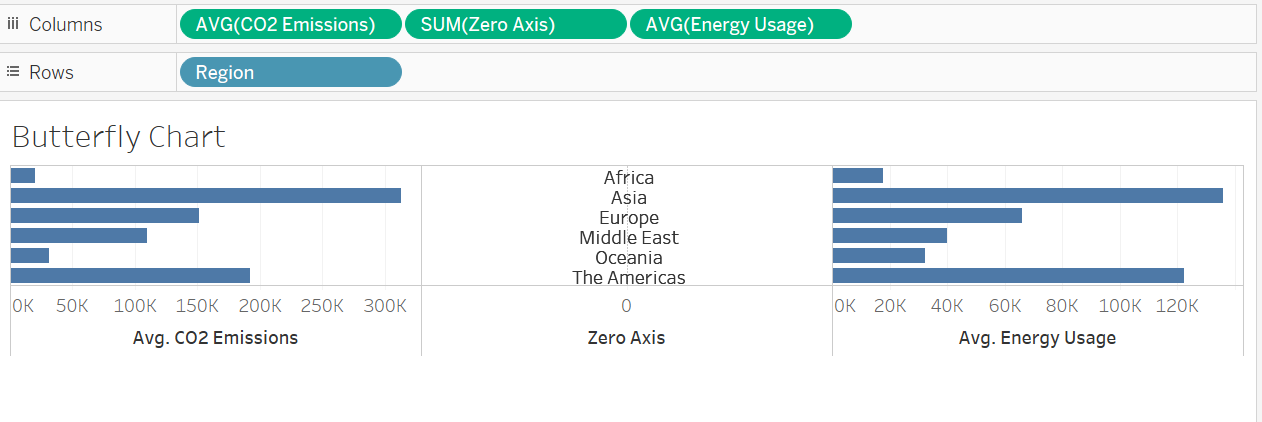The image size is (1262, 422).
Task: Select the Avg. CO2 Emissions axis title
Action: [215, 338]
